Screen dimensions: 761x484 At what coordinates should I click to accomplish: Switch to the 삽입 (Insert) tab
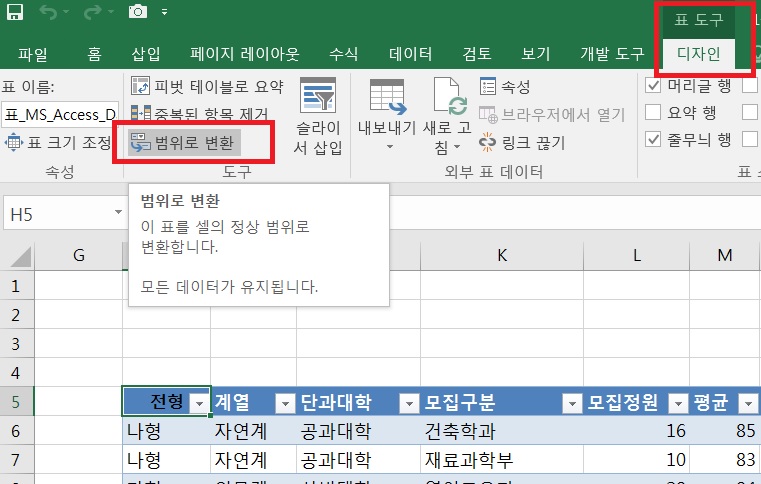(146, 53)
